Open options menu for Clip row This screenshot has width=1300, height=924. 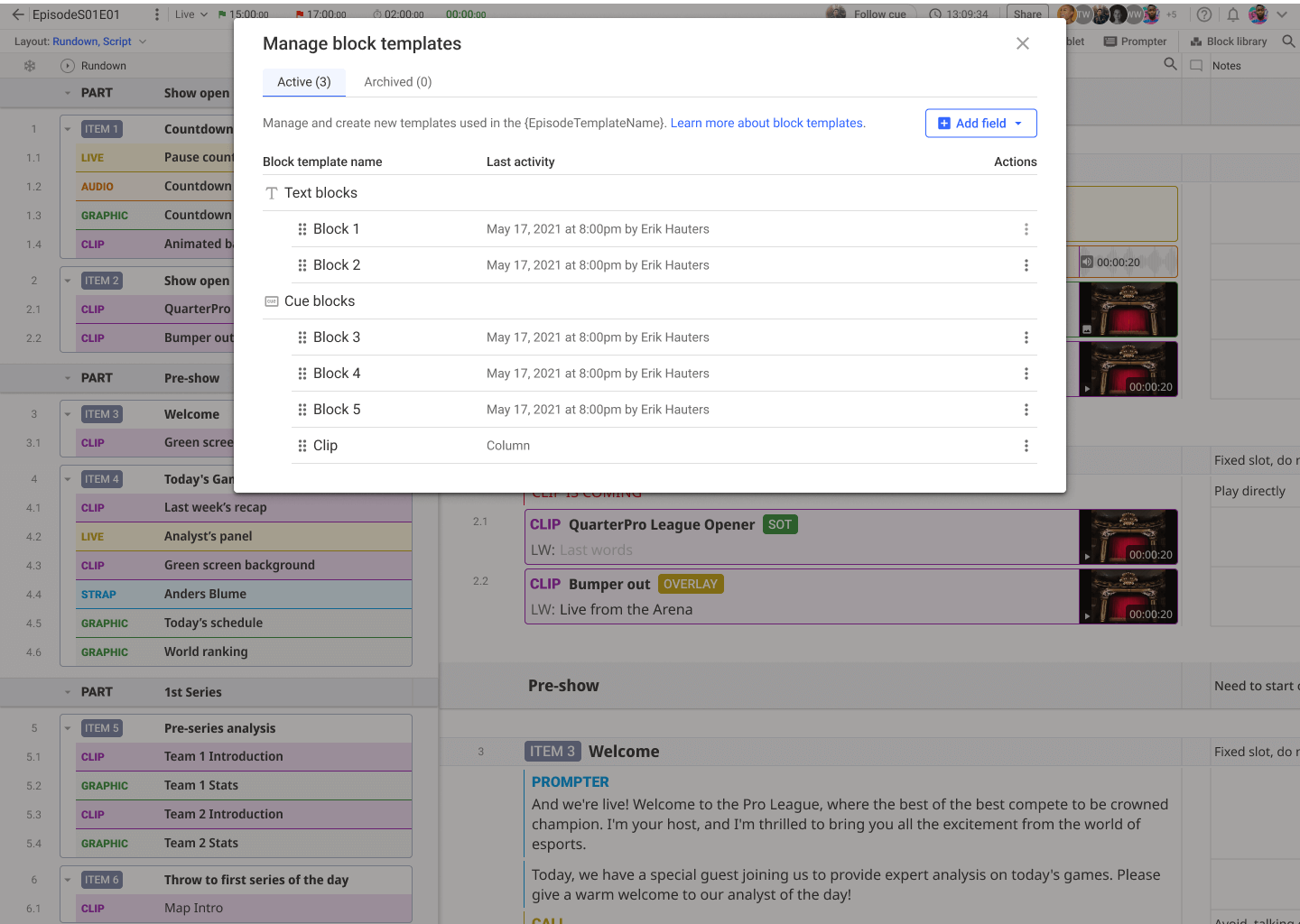(1026, 446)
